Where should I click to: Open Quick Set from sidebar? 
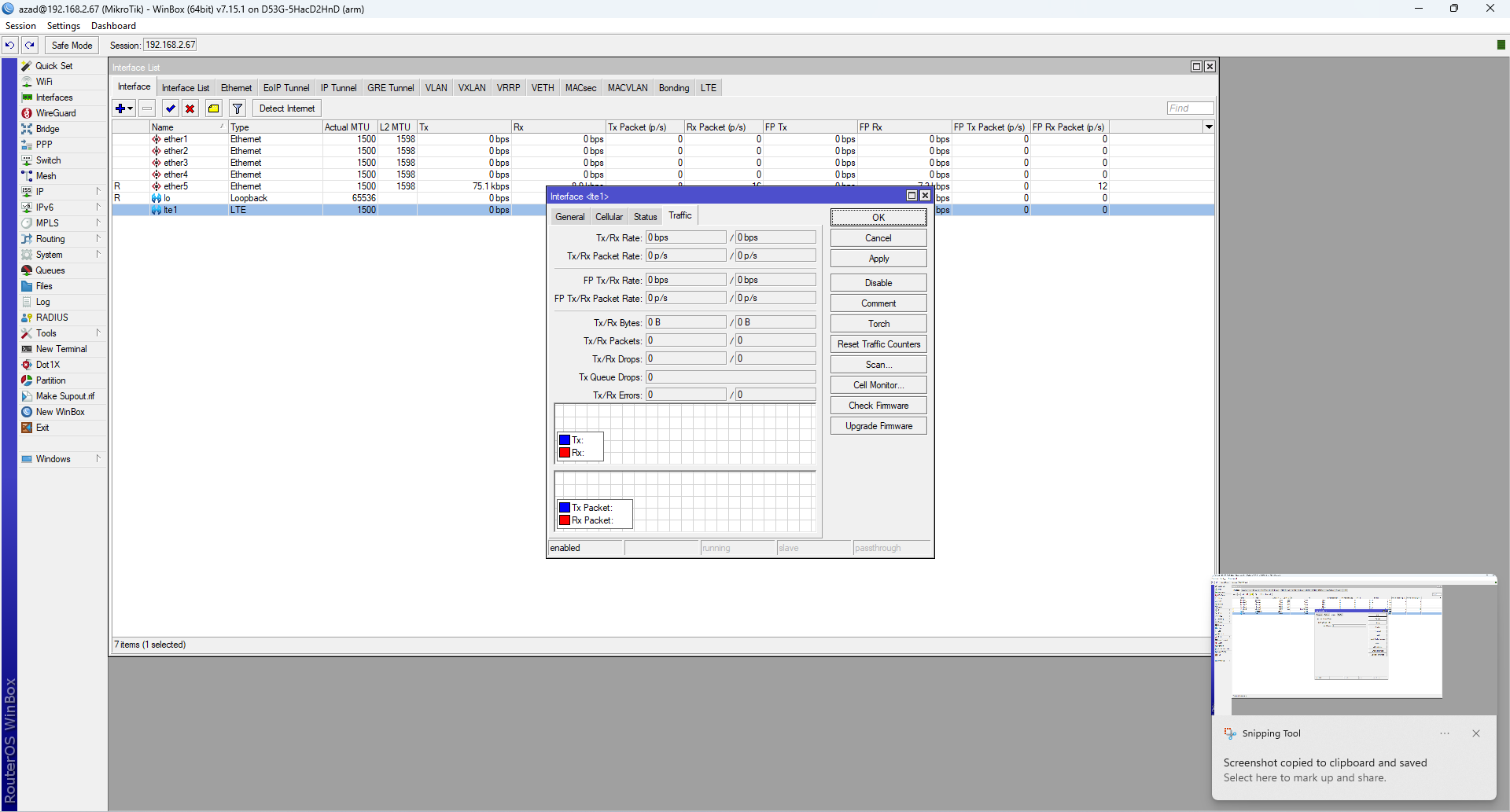(54, 66)
